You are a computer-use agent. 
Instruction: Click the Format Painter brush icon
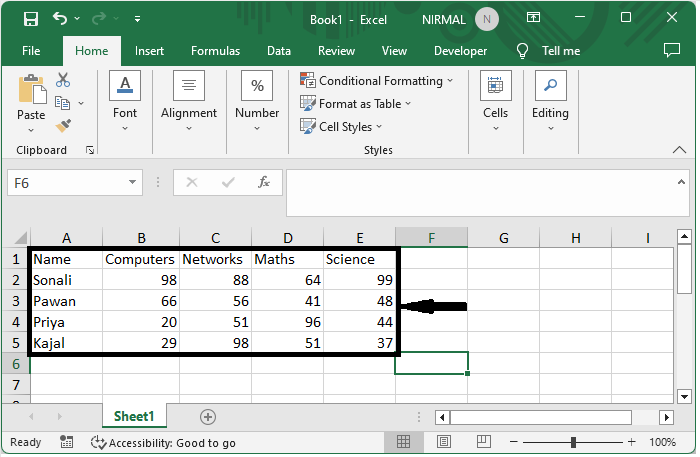click(x=63, y=125)
